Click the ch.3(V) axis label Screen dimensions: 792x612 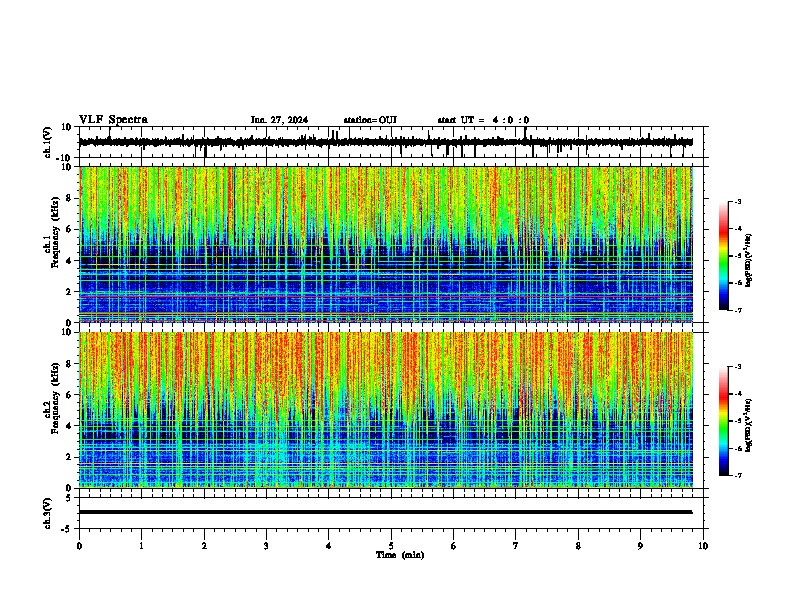(x=48, y=513)
